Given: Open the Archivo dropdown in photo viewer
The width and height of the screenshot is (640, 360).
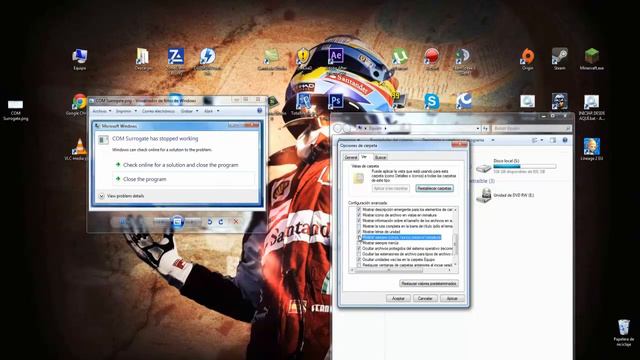Looking at the screenshot, I should pyautogui.click(x=102, y=111).
